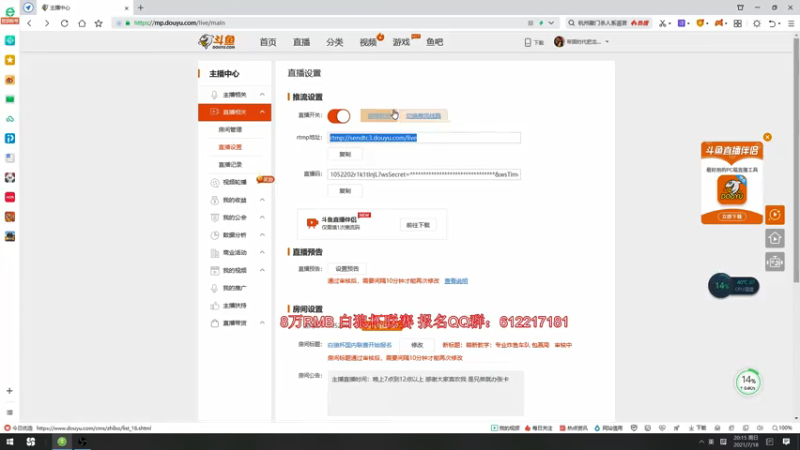
Task: Click the browser forward arrow
Action: [x=47, y=23]
